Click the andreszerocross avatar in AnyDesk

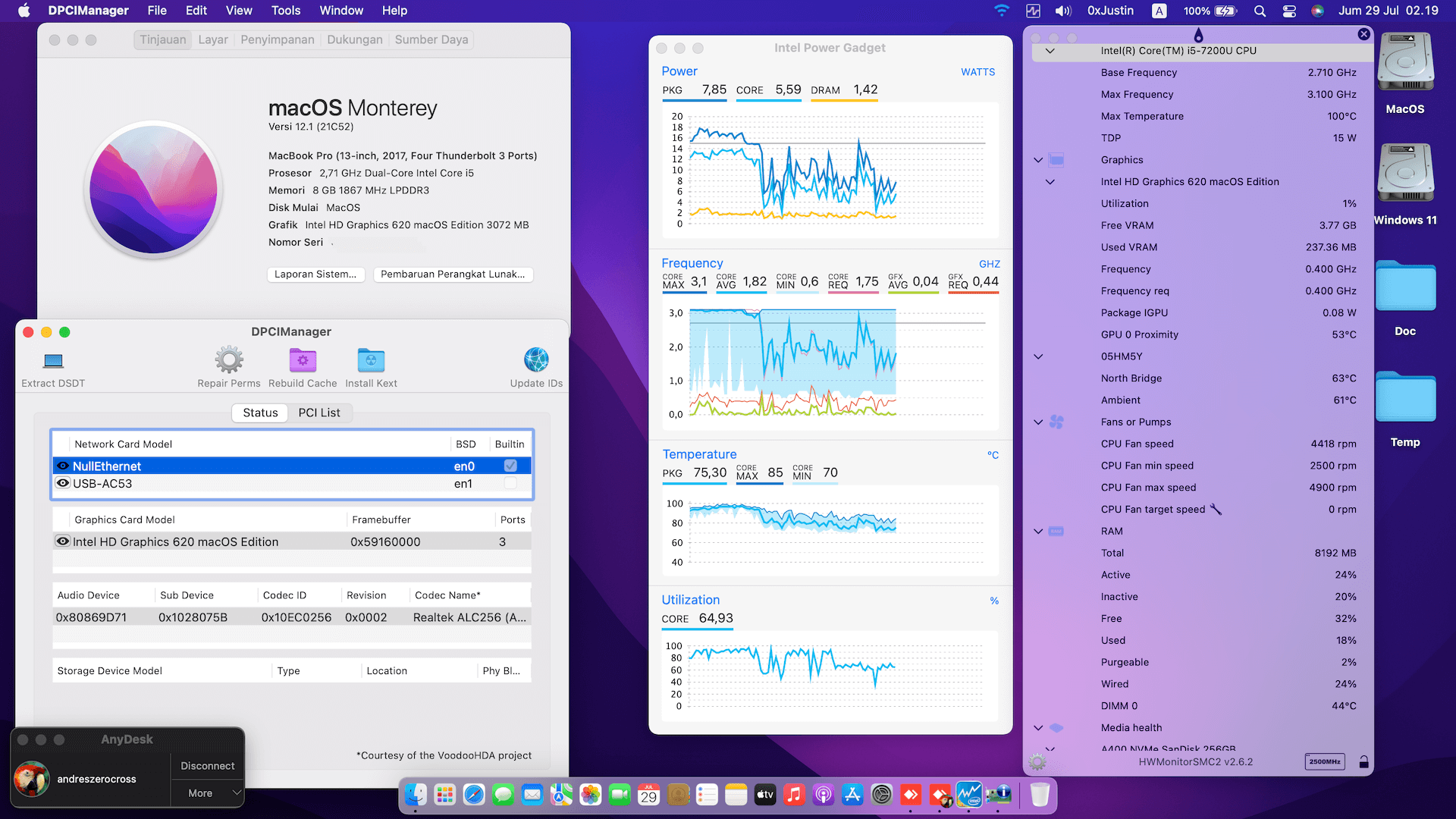(32, 779)
